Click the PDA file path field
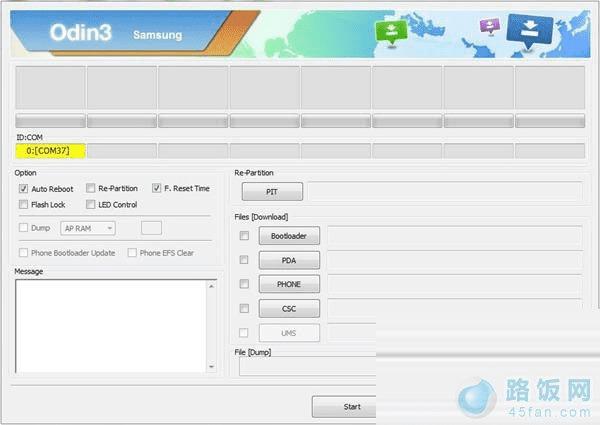 tap(455, 260)
